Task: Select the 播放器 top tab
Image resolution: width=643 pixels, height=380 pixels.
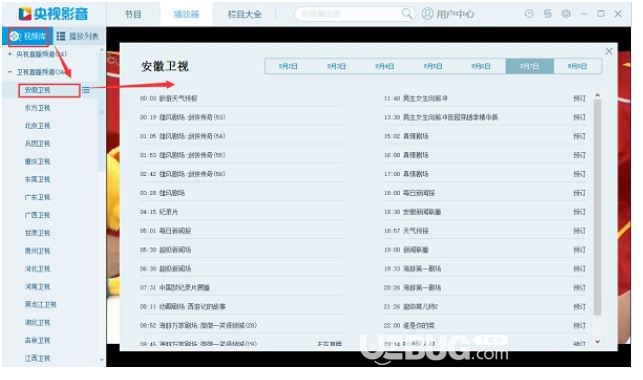Action: tap(186, 14)
